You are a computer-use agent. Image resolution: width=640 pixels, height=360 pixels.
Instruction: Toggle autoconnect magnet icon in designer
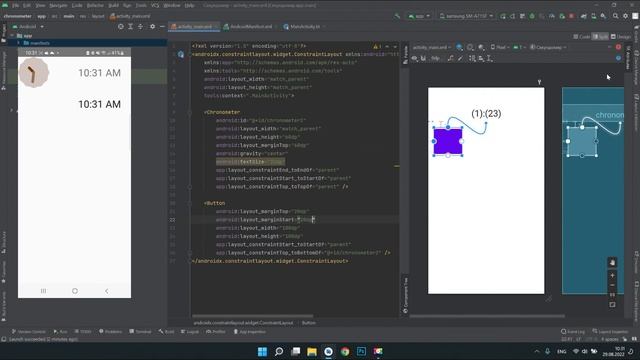point(423,58)
